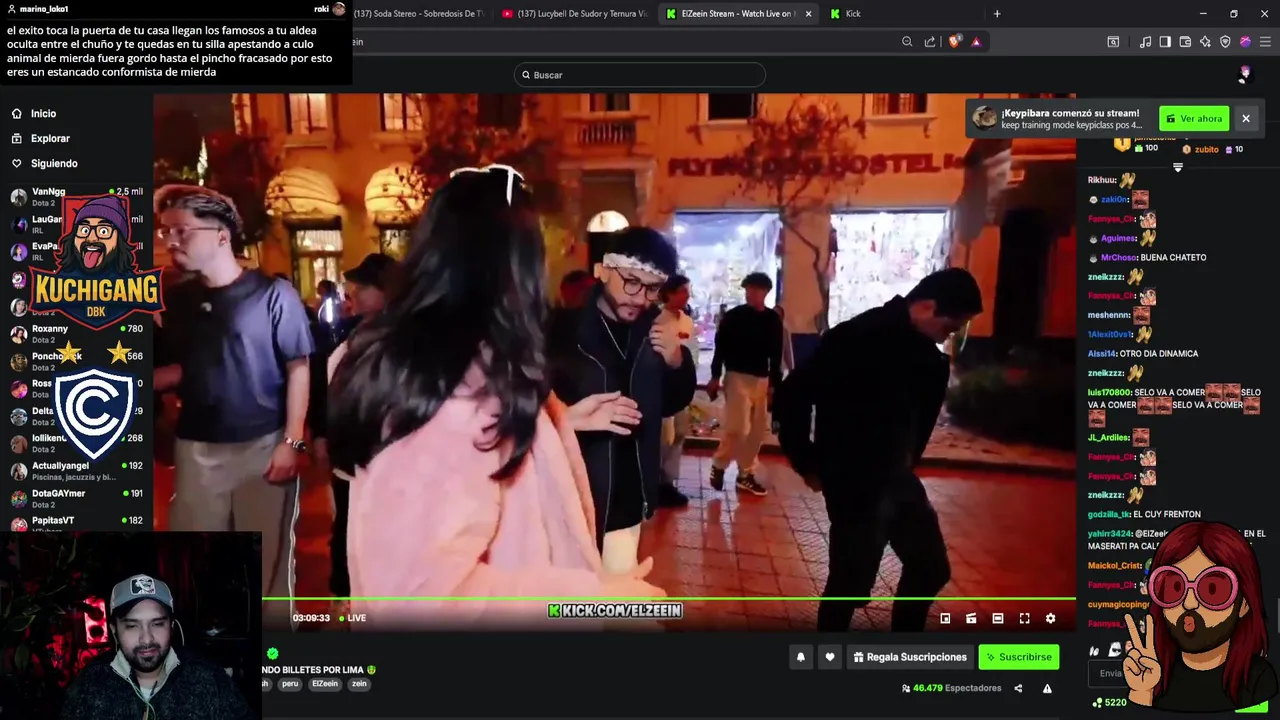The width and height of the screenshot is (1280, 720).
Task: Select the ElZeein stream tag
Action: point(325,684)
